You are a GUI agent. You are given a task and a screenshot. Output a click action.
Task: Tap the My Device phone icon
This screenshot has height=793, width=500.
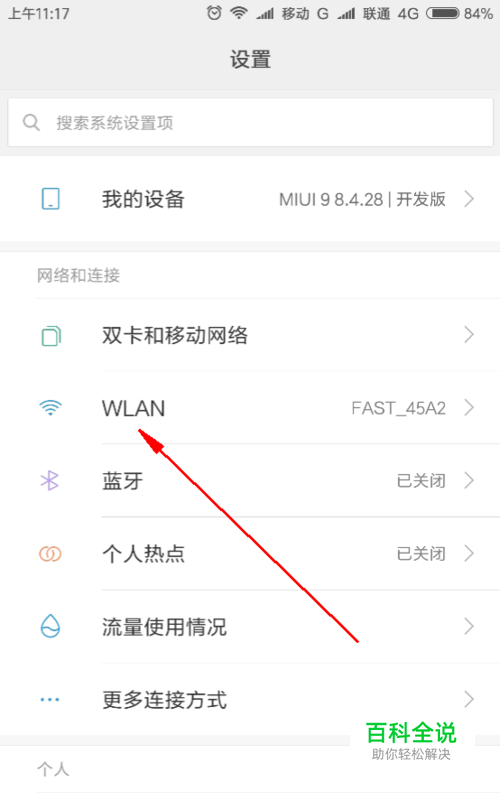click(51, 199)
